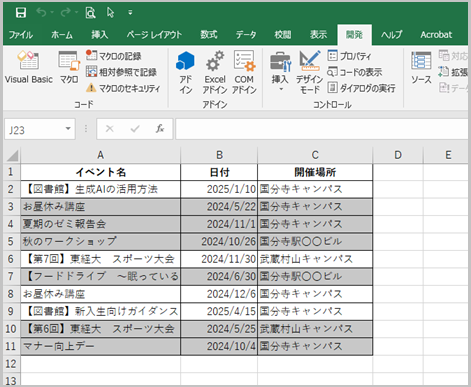Click the confirm checkmark in formula bar
This screenshot has height=387, width=471.
click(x=135, y=129)
